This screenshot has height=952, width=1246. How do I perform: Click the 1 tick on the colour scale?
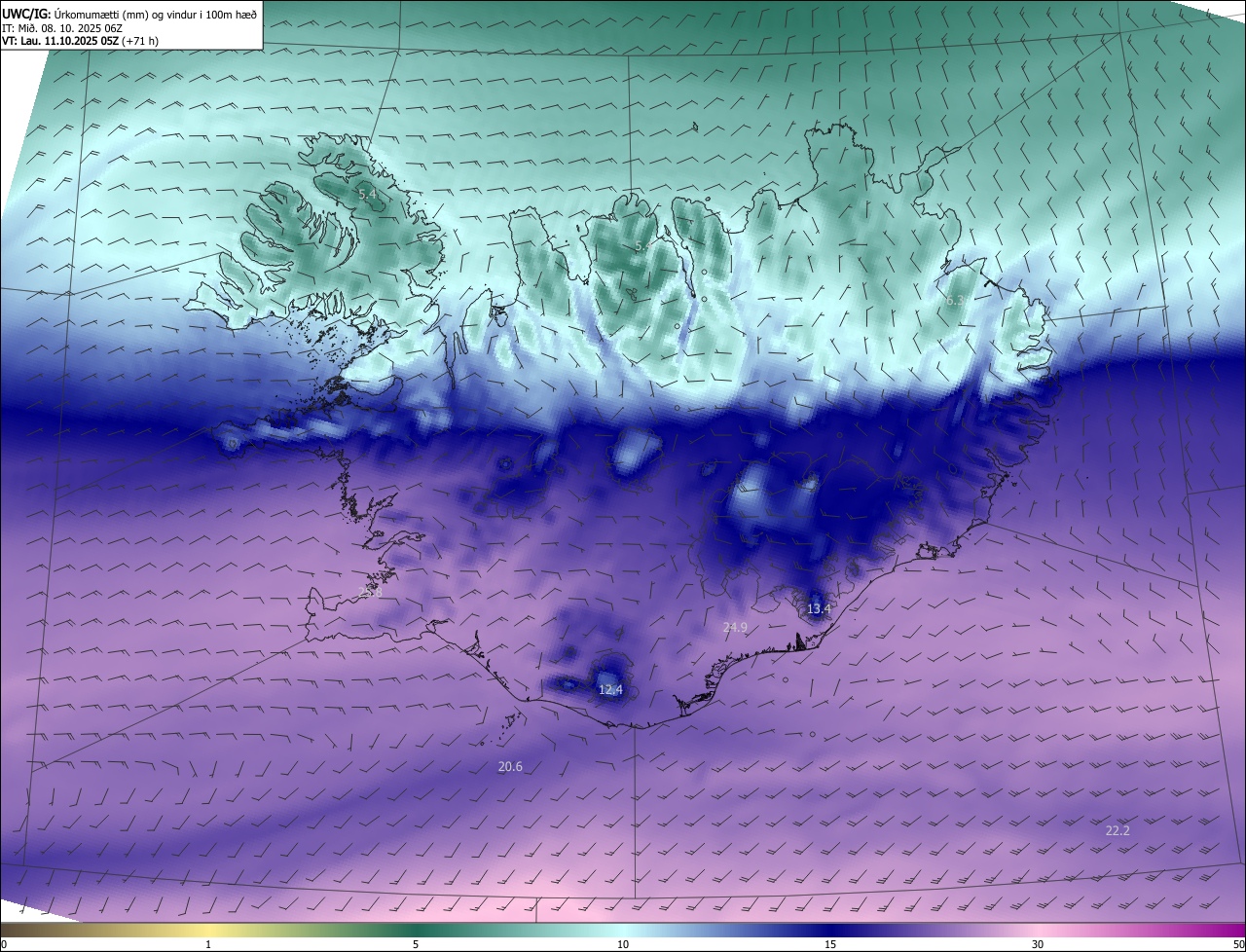pyautogui.click(x=208, y=945)
